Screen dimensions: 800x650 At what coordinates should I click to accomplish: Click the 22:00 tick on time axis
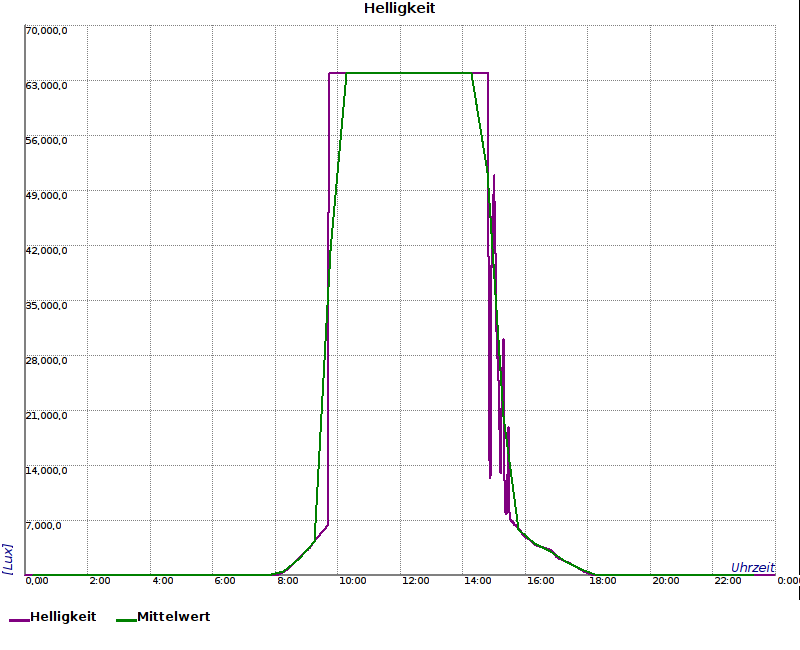(x=728, y=581)
